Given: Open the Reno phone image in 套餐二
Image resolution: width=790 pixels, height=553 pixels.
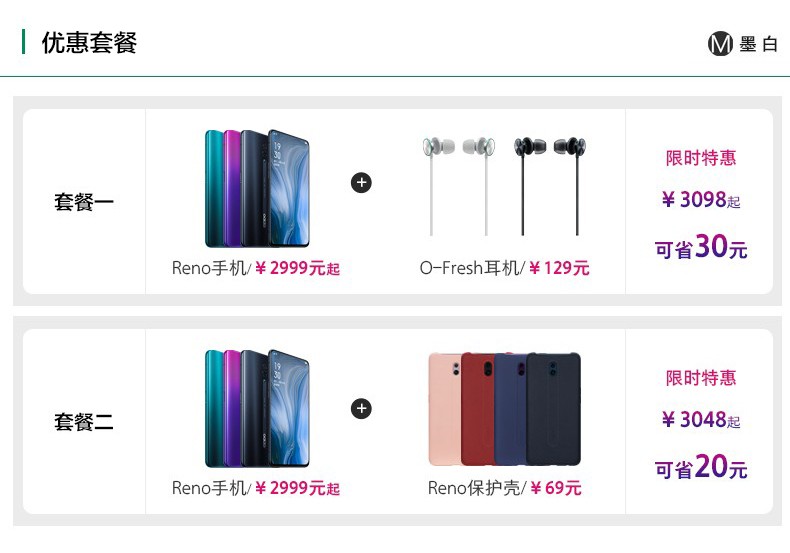Looking at the screenshot, I should pyautogui.click(x=257, y=408).
